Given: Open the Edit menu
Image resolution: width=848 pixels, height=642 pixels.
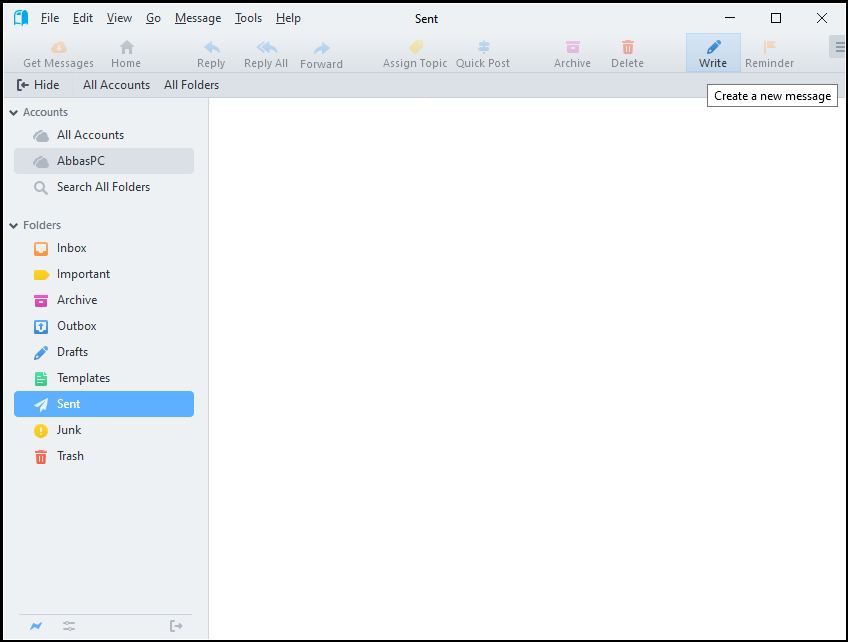Looking at the screenshot, I should pos(83,18).
